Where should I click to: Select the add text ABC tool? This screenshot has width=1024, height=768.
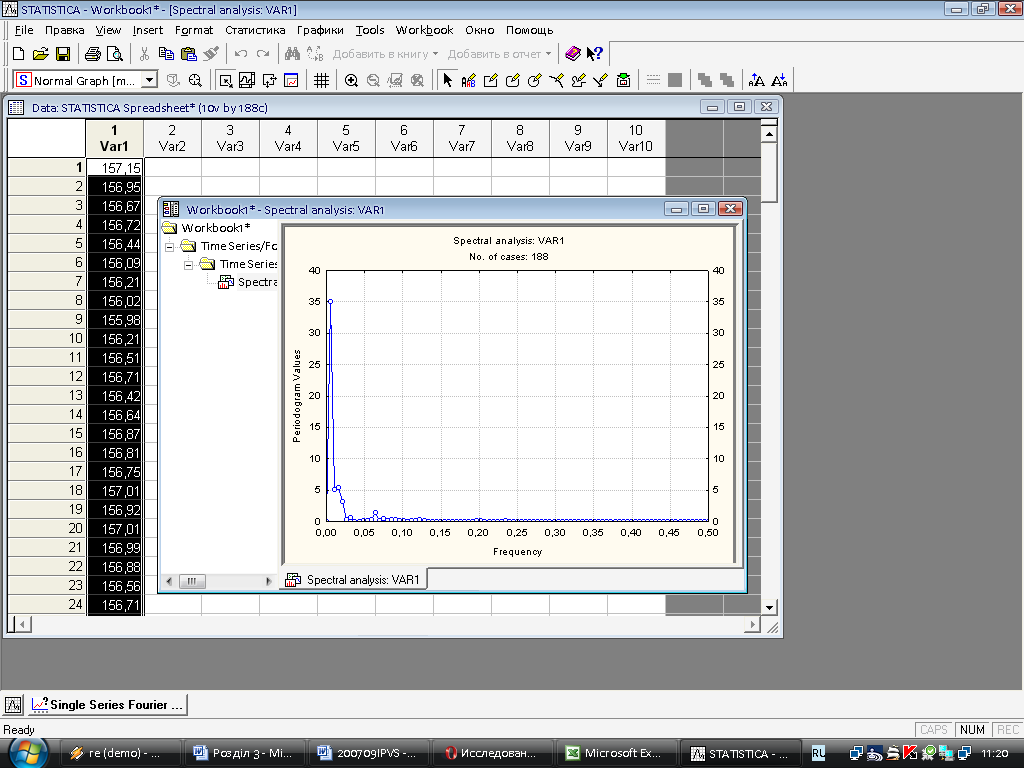[468, 81]
